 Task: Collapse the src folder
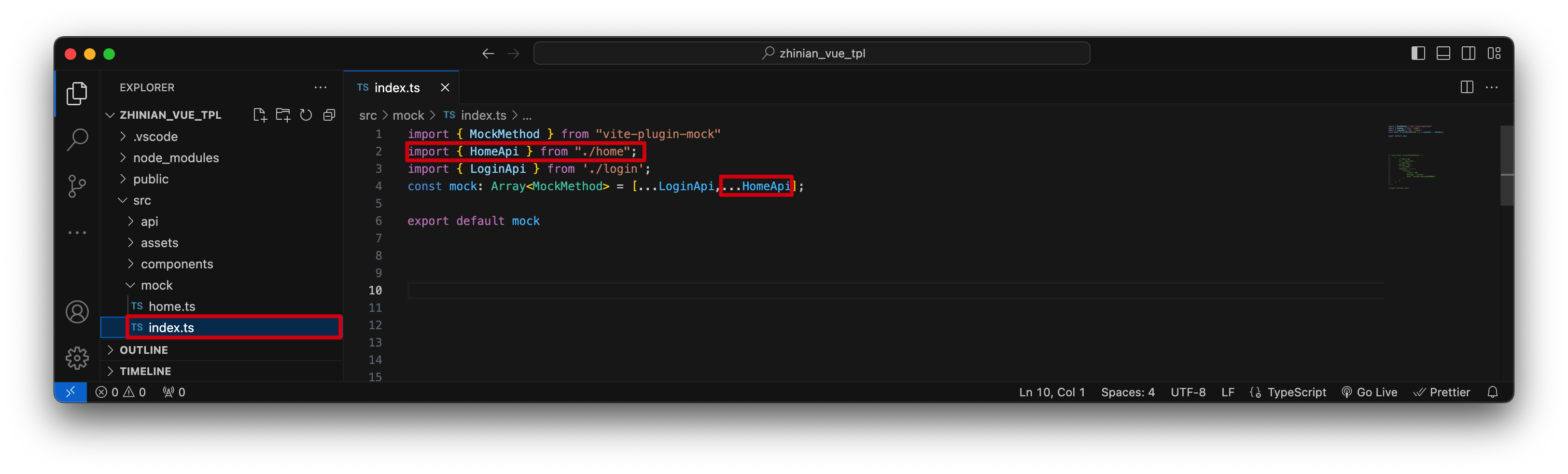[223, 200]
